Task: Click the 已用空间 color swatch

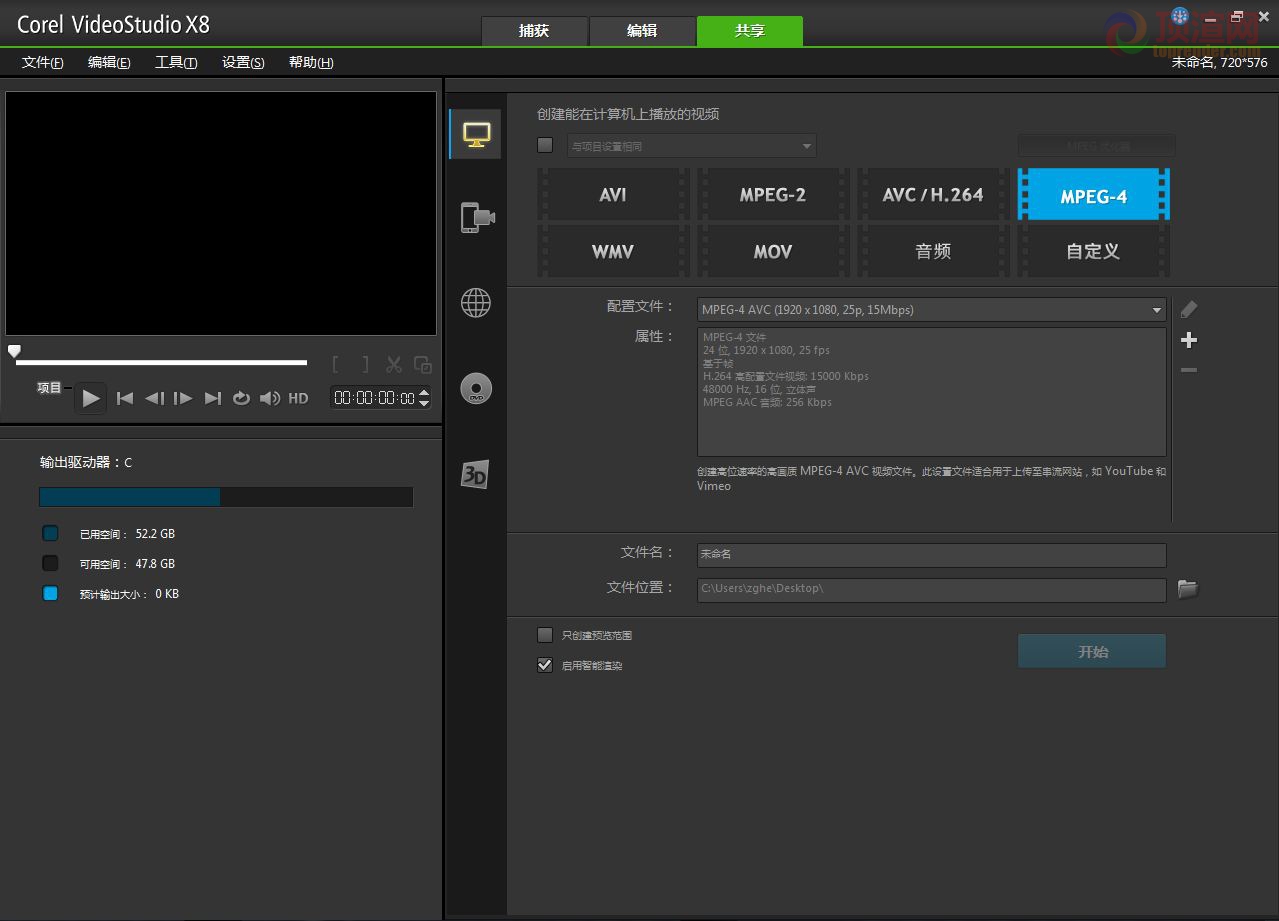Action: click(51, 534)
